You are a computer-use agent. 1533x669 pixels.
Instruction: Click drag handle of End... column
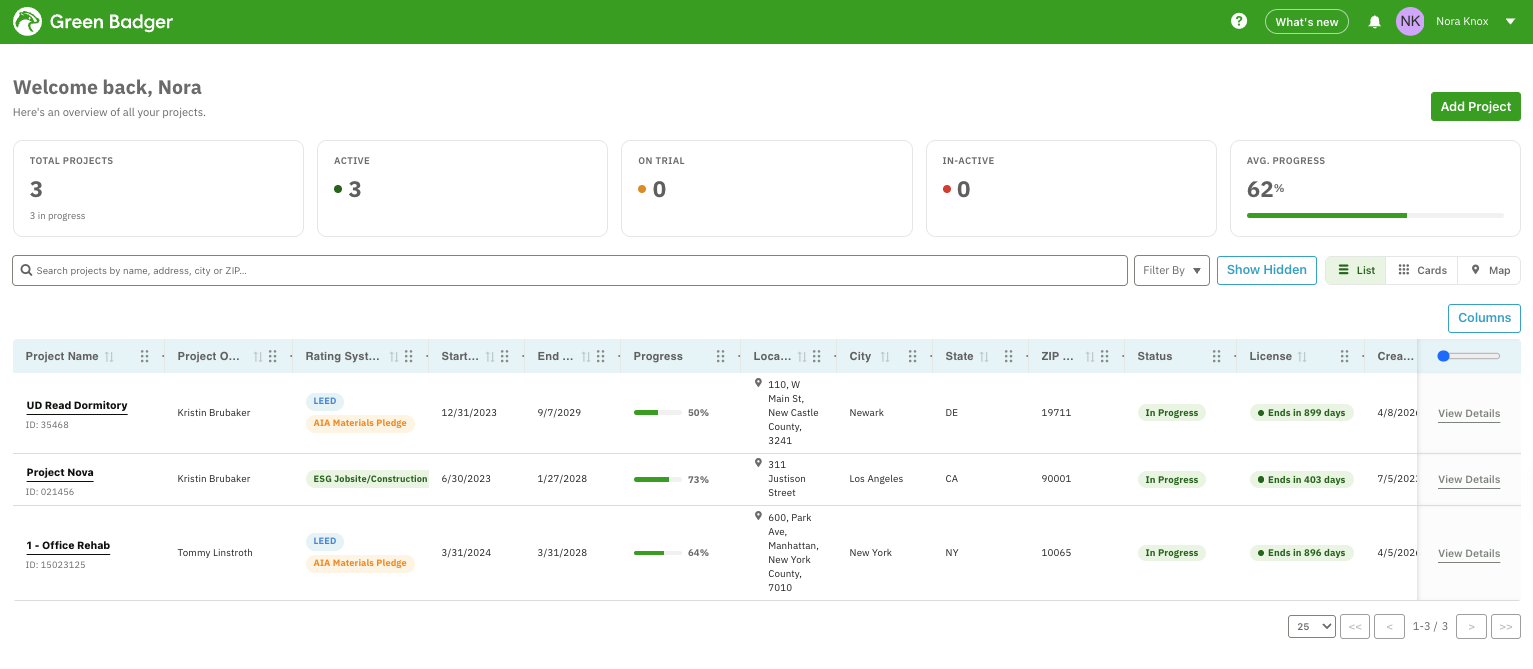click(601, 356)
